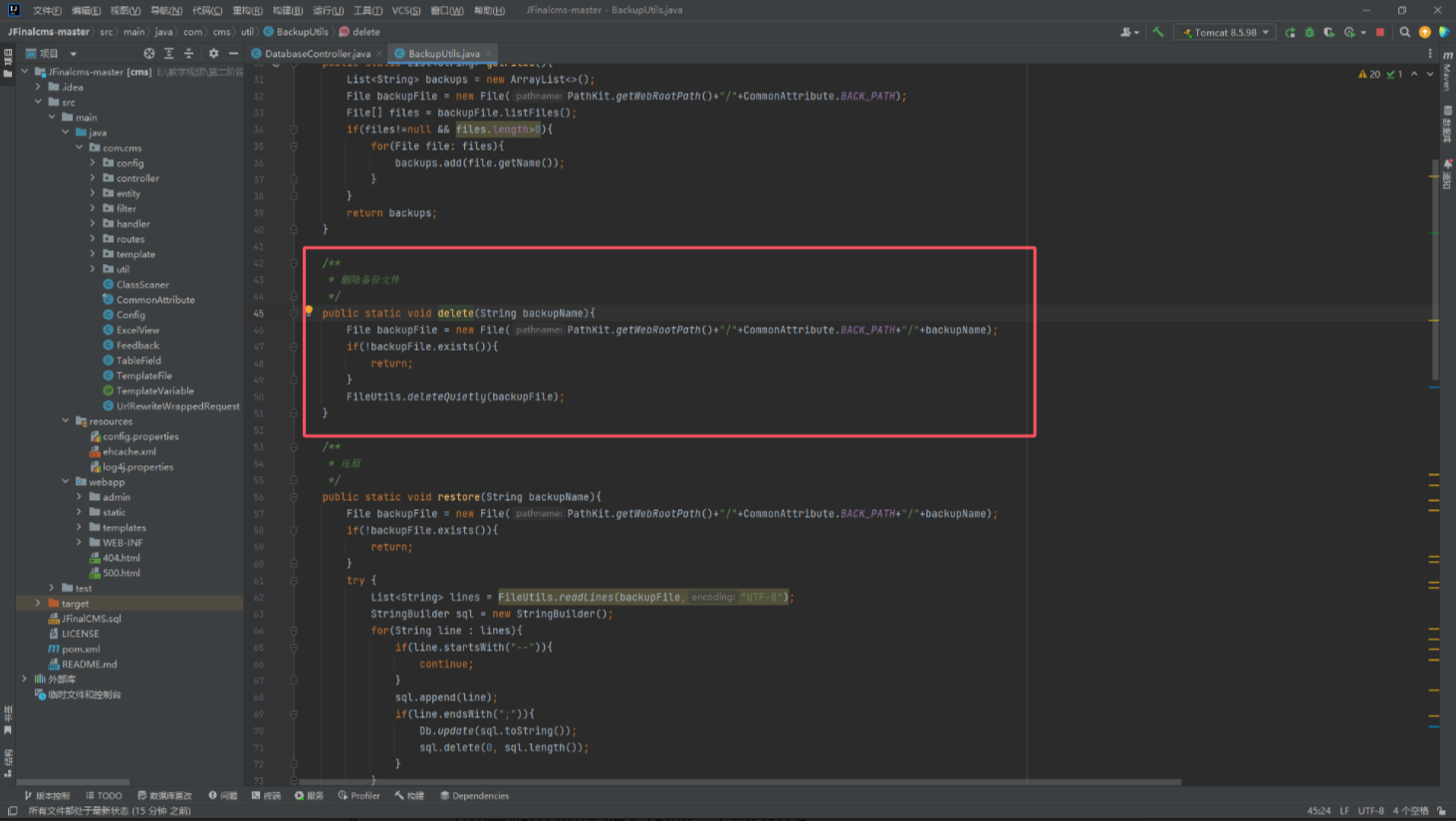Image resolution: width=1456 pixels, height=821 pixels.
Task: Open project view mode dropdown arrow
Action: tap(74, 54)
